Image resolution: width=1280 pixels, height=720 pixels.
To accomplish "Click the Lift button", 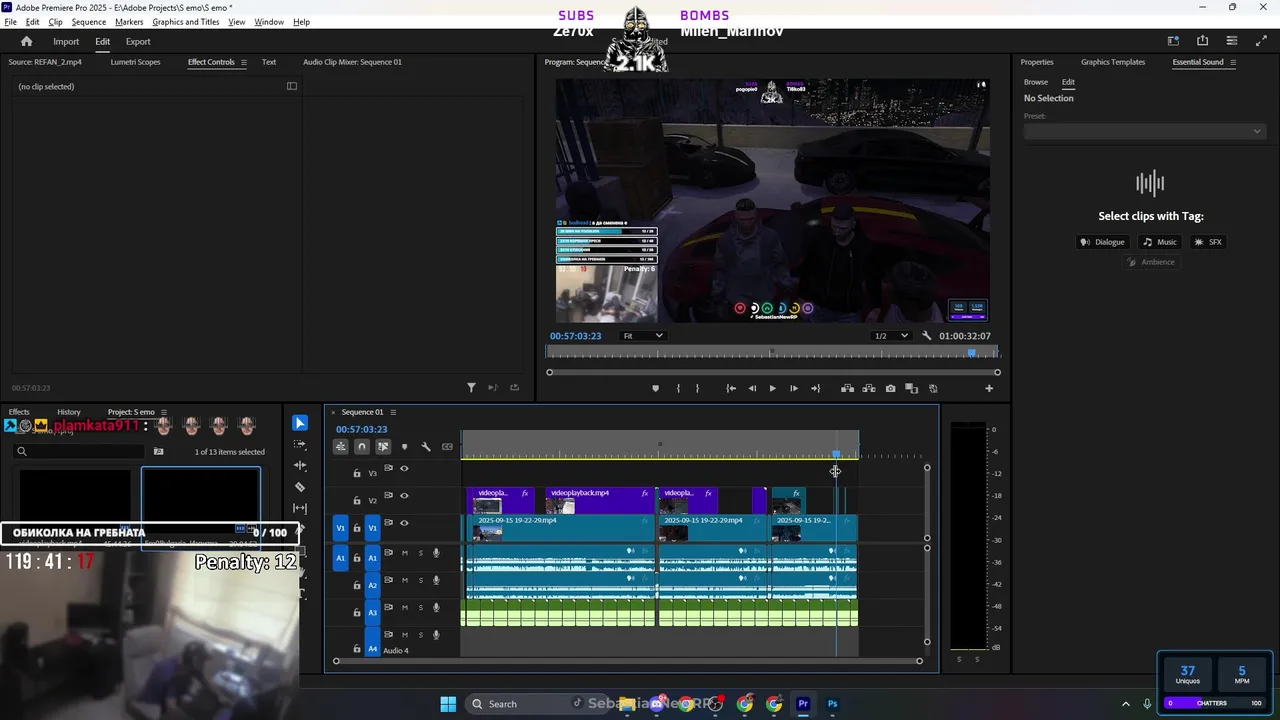I will click(847, 388).
